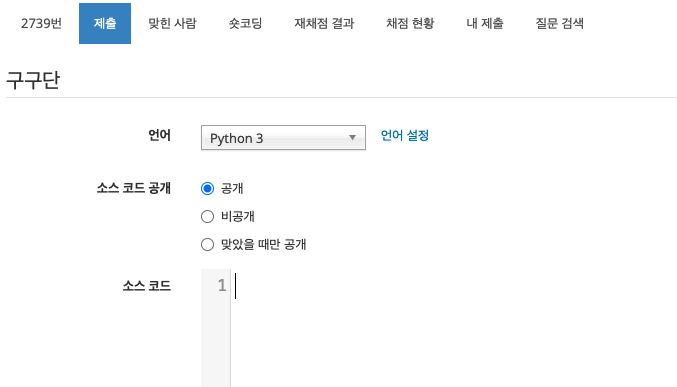Open the 2739번 problem tab
Viewport: 677px width, 387px height.
[x=41, y=23]
